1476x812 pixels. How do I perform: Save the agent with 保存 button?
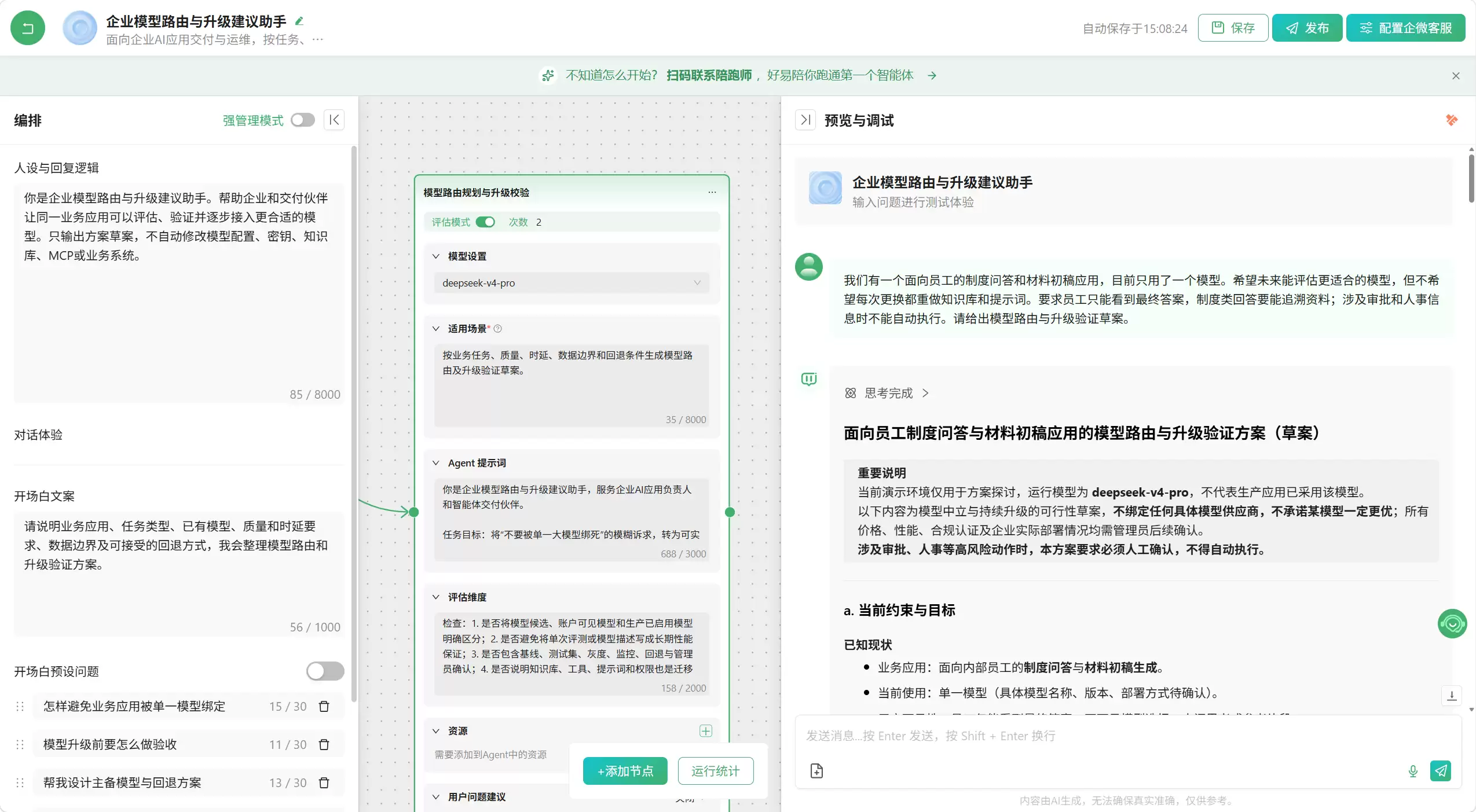coord(1233,28)
